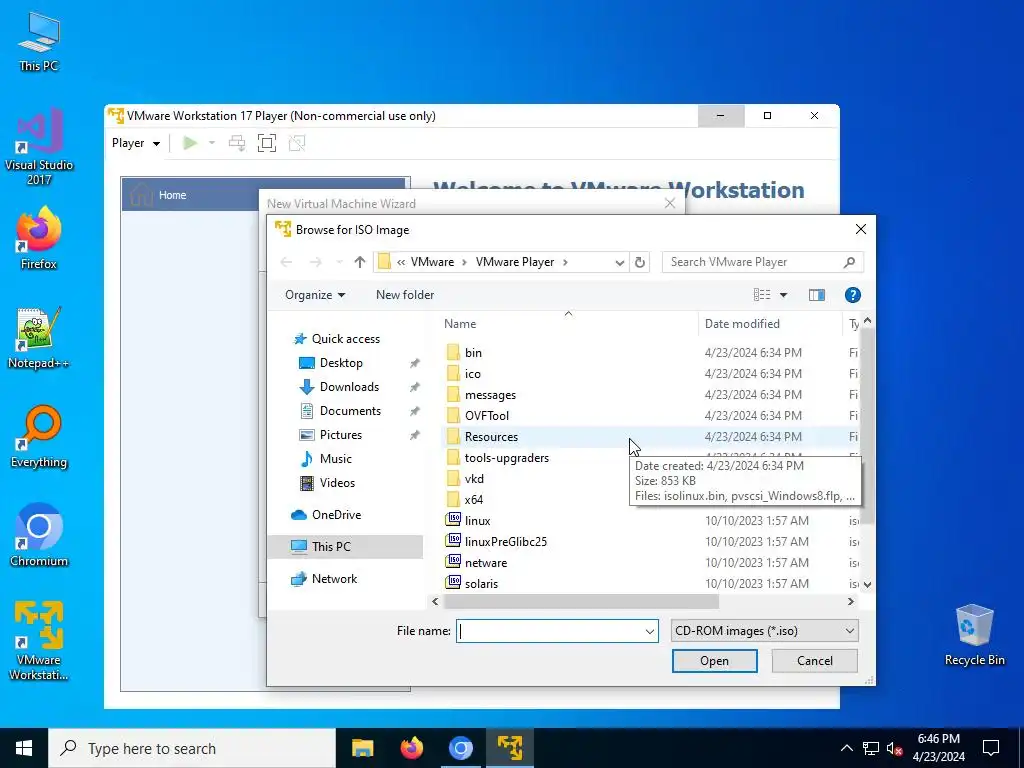Click the horizontal scrollbar in file list
Screen dimensions: 1024x768
click(x=581, y=601)
